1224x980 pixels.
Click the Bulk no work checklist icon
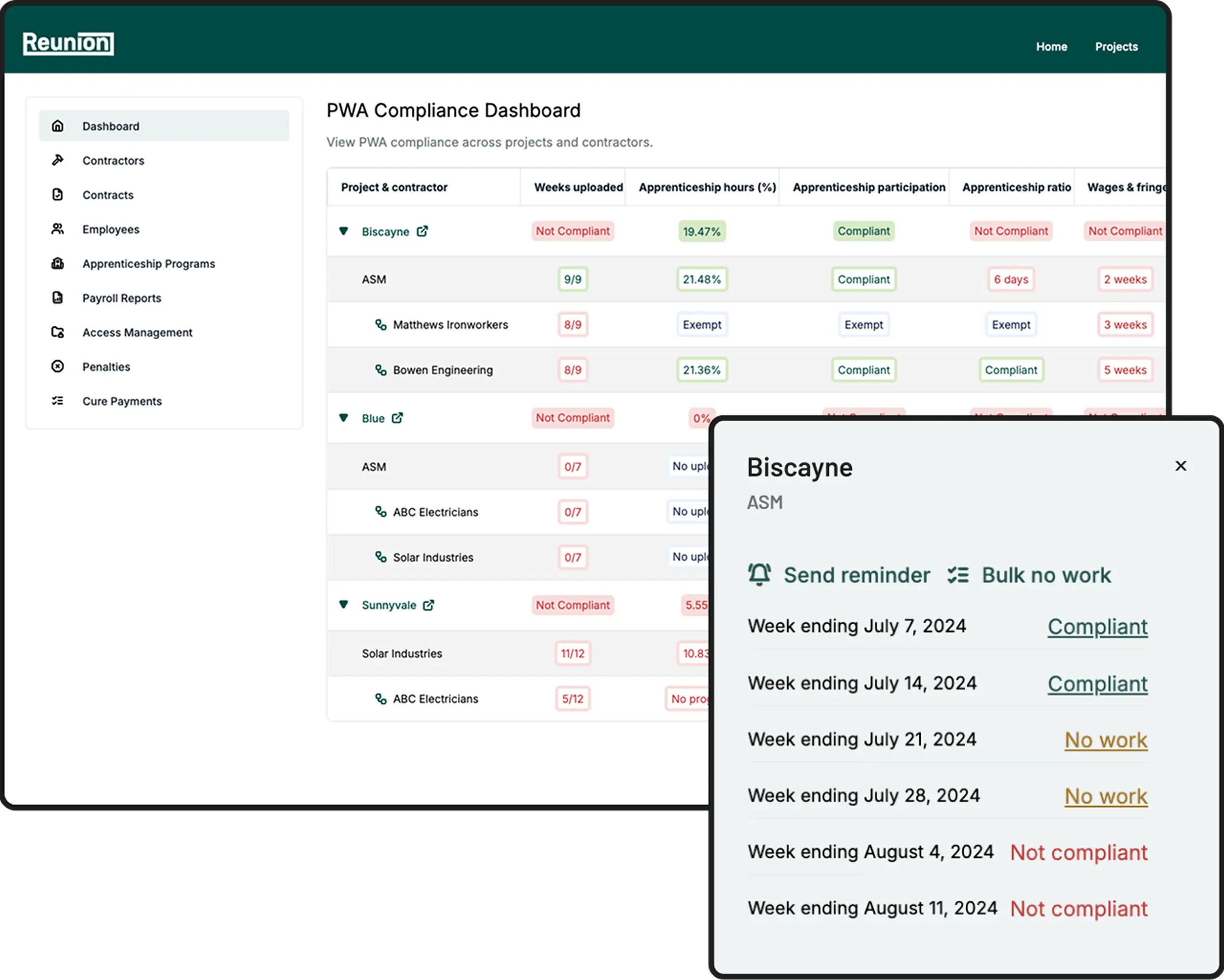958,575
